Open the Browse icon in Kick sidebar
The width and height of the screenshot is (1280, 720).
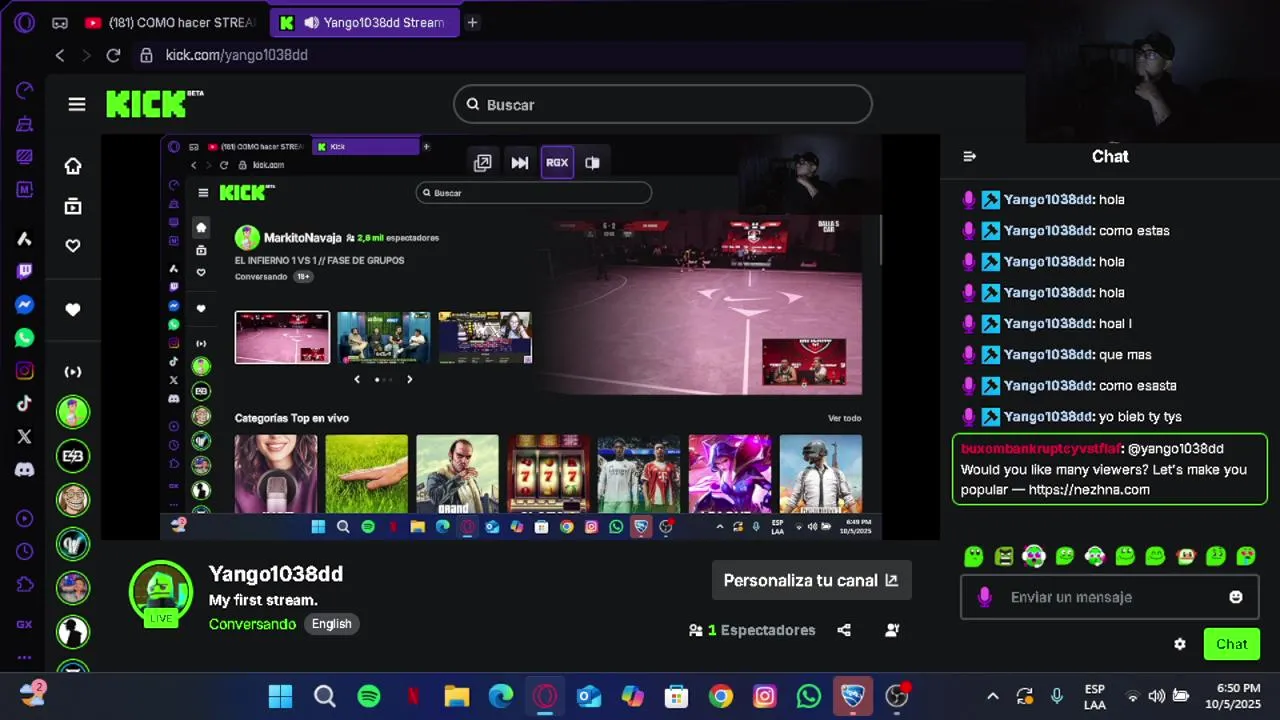(x=73, y=206)
